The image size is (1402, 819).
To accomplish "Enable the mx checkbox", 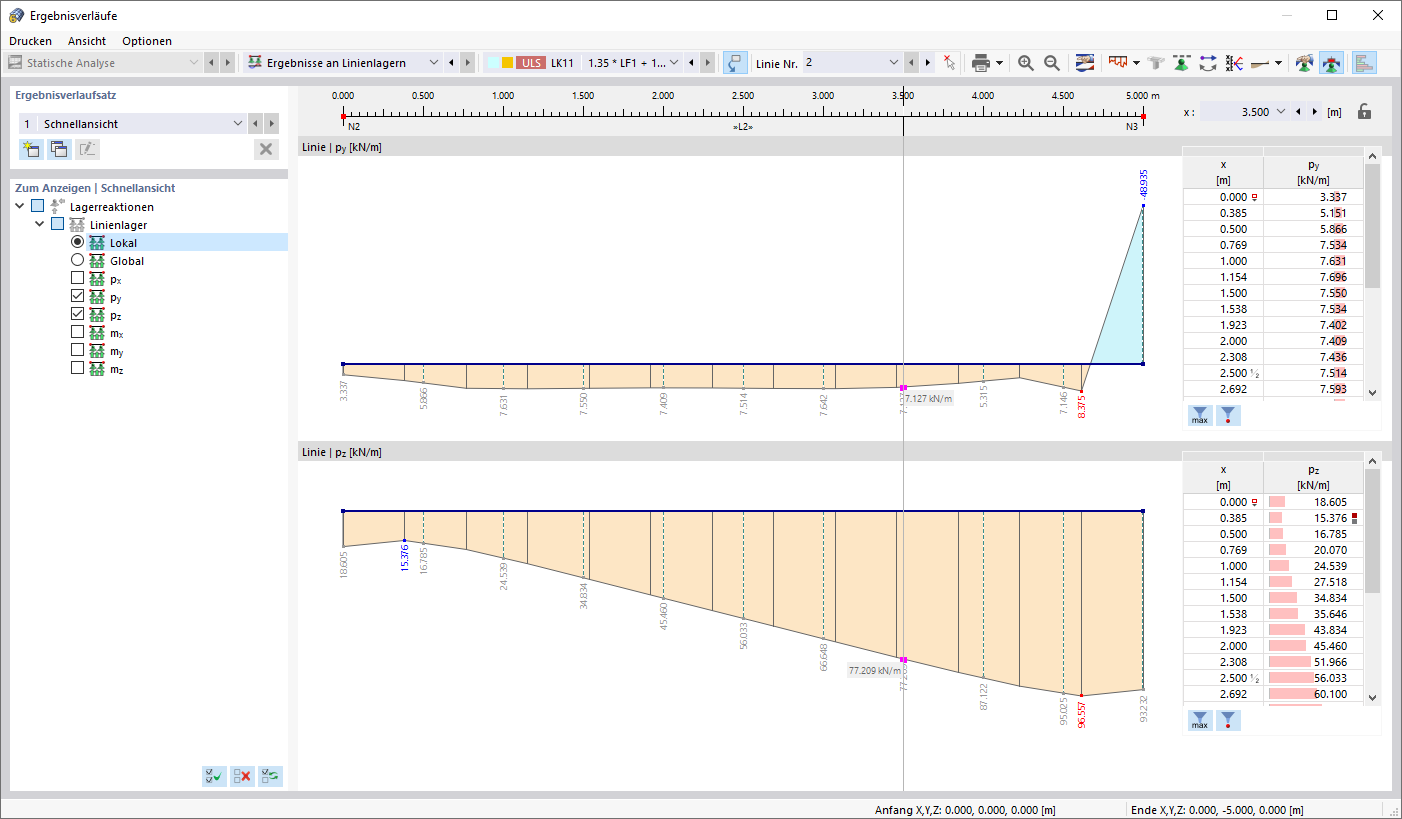I will [77, 332].
